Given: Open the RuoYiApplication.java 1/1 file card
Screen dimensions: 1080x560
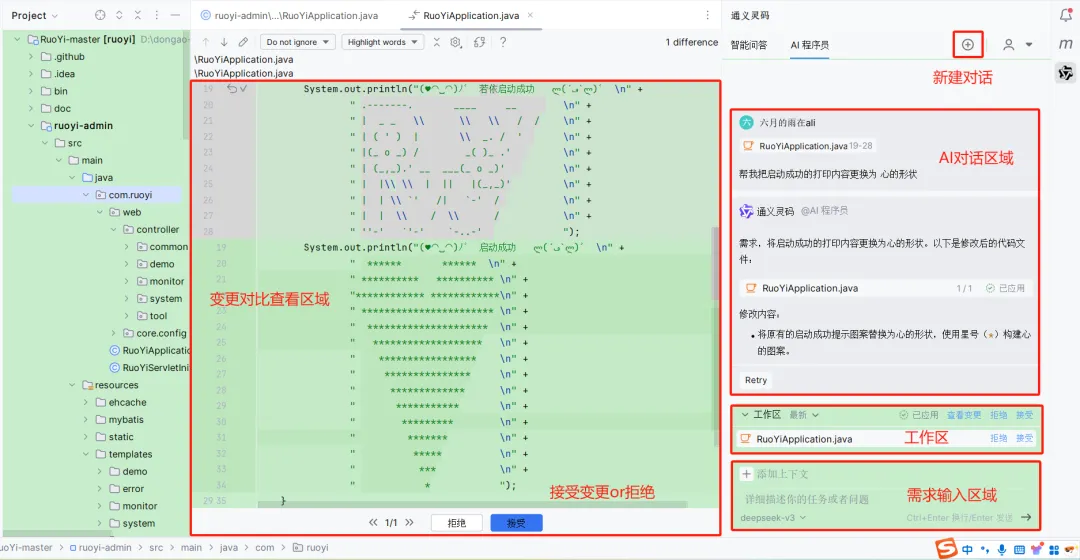Looking at the screenshot, I should pos(885,288).
